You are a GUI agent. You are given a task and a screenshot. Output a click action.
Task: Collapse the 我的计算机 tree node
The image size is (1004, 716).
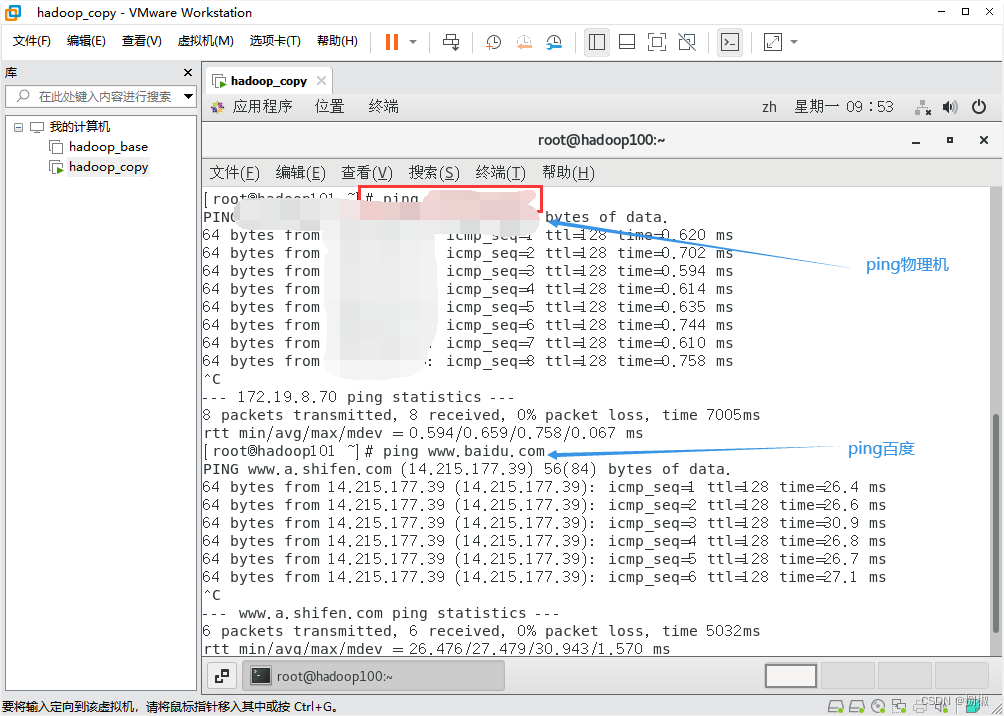click(18, 127)
